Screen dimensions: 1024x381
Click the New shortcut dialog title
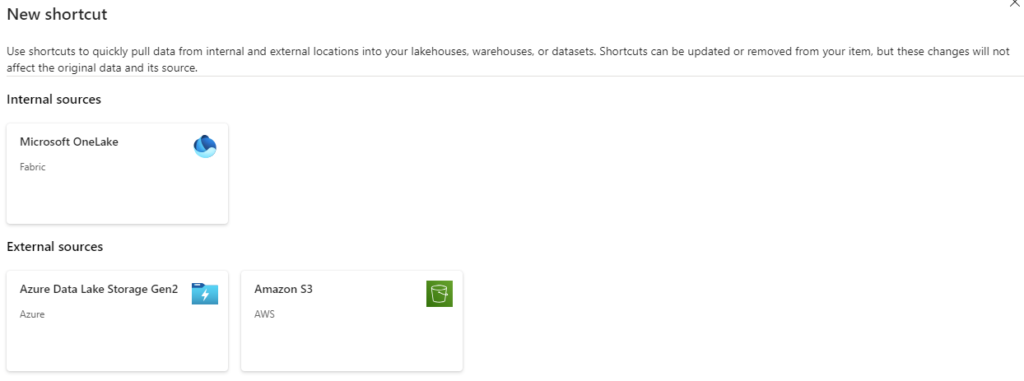(57, 14)
